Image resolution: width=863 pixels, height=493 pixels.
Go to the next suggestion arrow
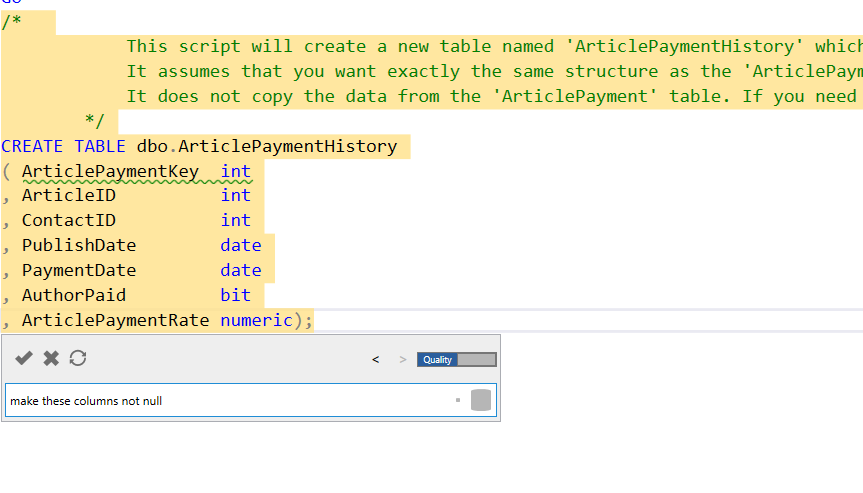click(x=403, y=360)
